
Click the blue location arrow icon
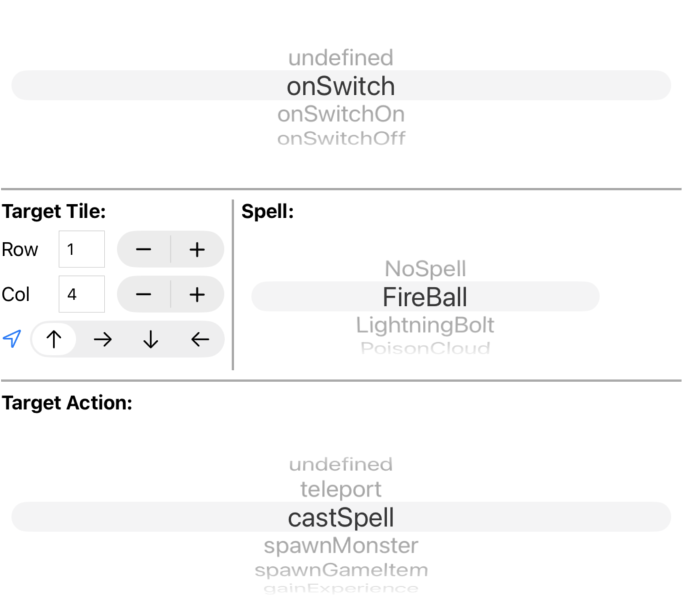tap(12, 339)
